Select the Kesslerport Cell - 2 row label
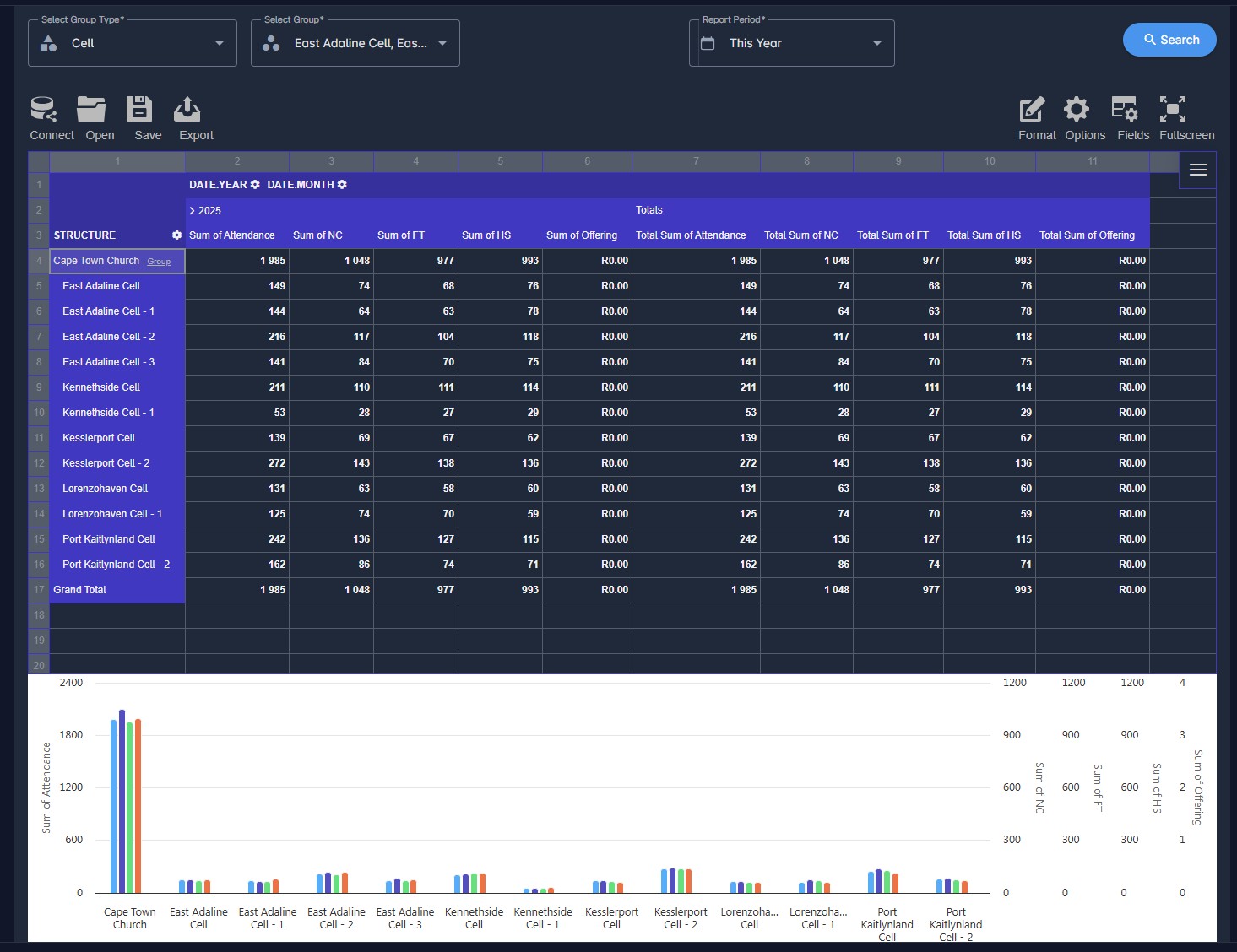The width and height of the screenshot is (1237, 952). 106,463
